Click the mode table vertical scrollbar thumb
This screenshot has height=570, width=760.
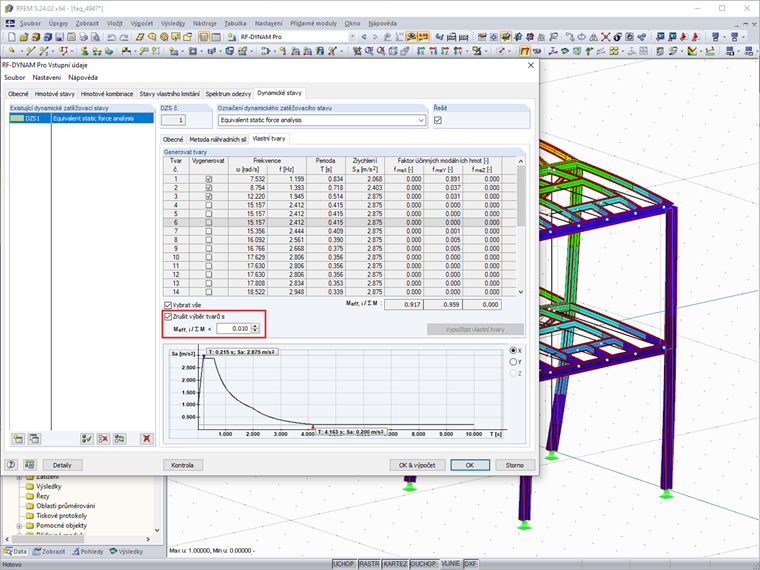[x=521, y=195]
